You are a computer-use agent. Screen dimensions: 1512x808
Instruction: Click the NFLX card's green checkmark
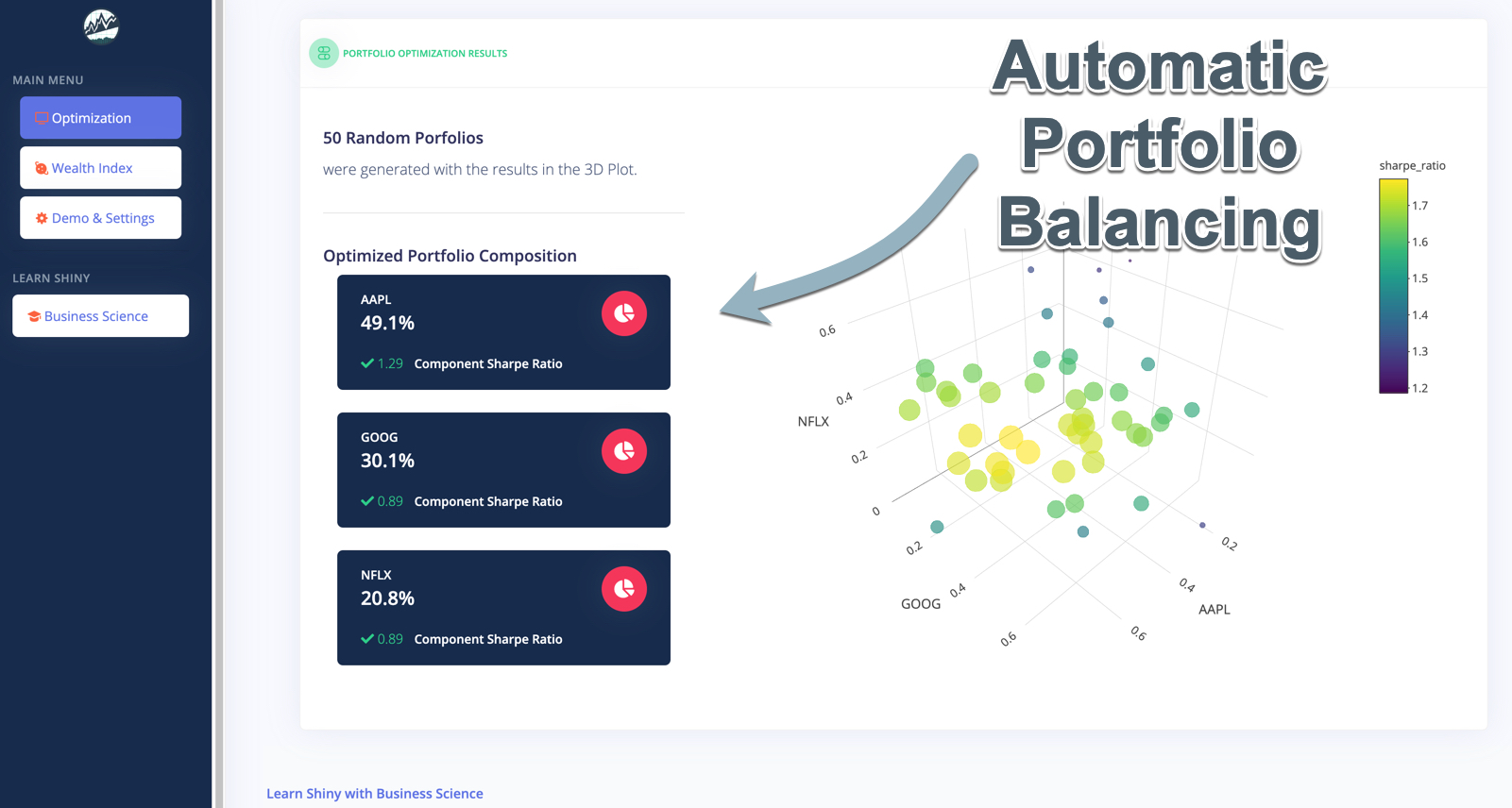point(367,639)
